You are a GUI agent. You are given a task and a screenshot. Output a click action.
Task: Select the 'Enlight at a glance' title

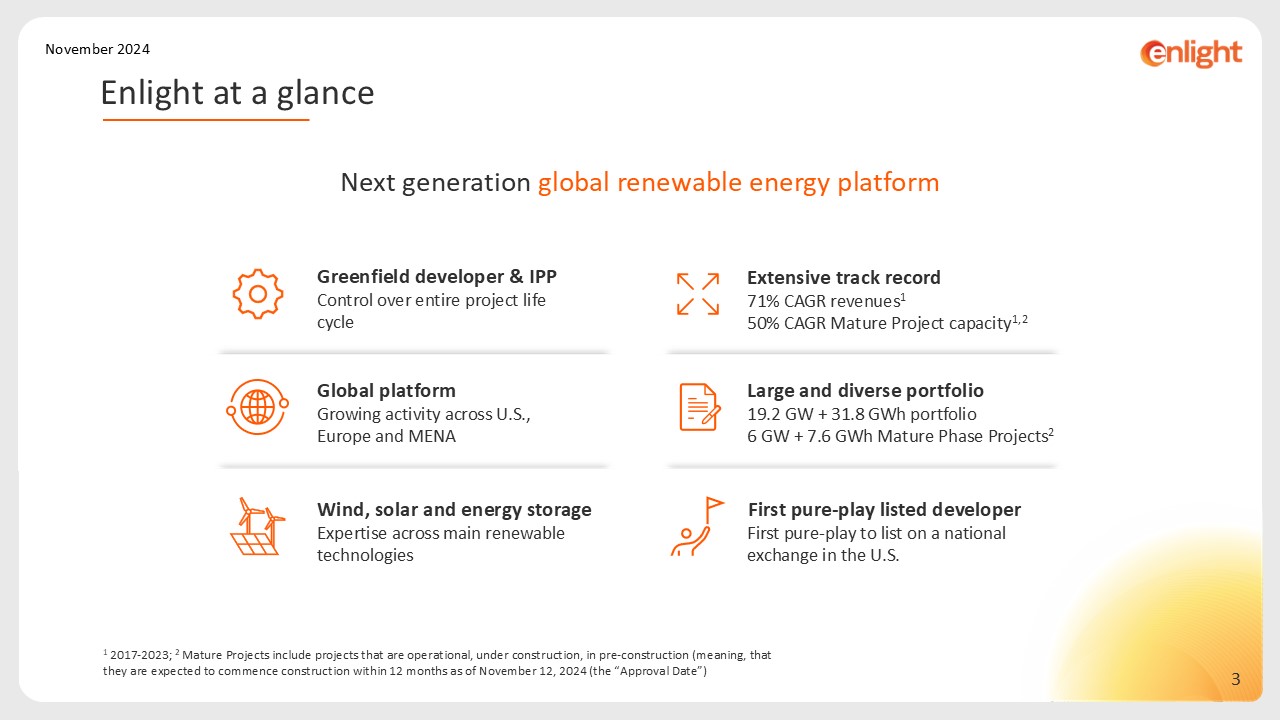tap(237, 93)
